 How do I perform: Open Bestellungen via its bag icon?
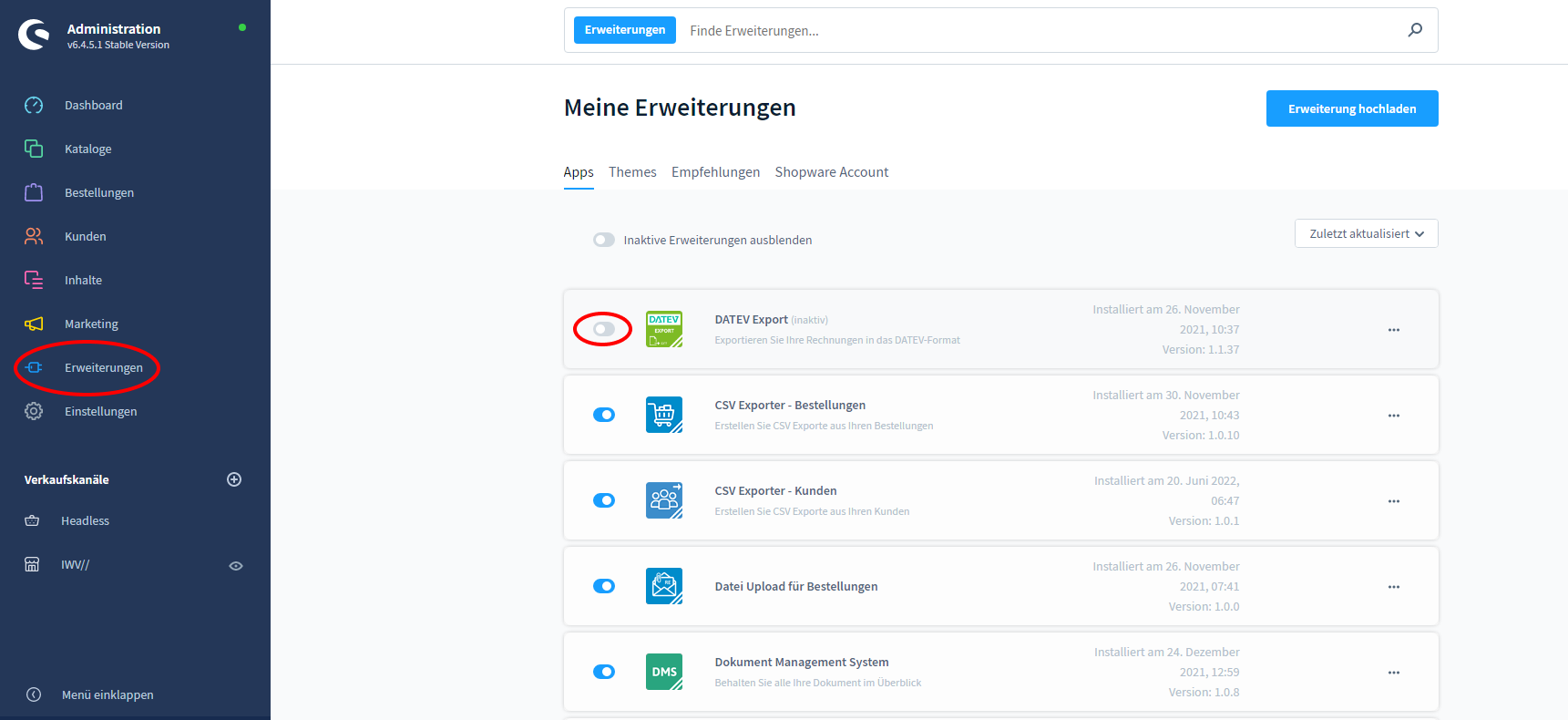34,192
